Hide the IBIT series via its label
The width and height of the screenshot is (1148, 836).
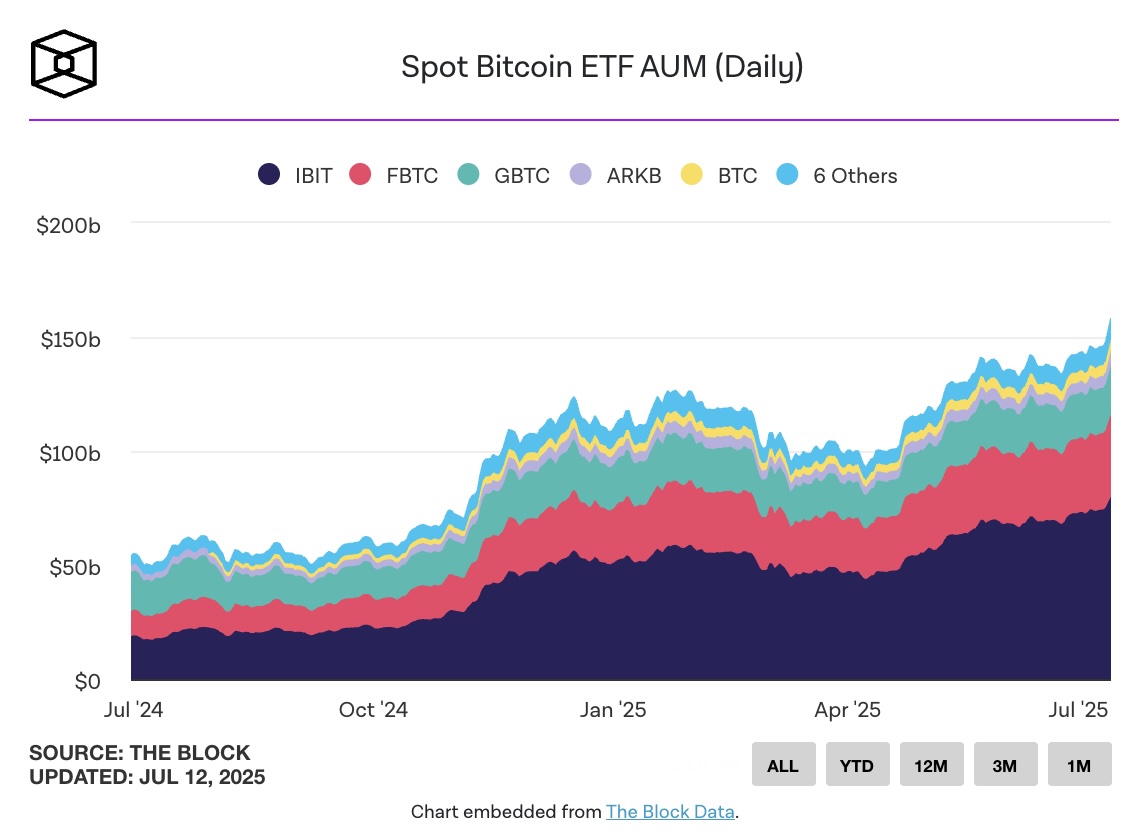pyautogui.click(x=313, y=176)
